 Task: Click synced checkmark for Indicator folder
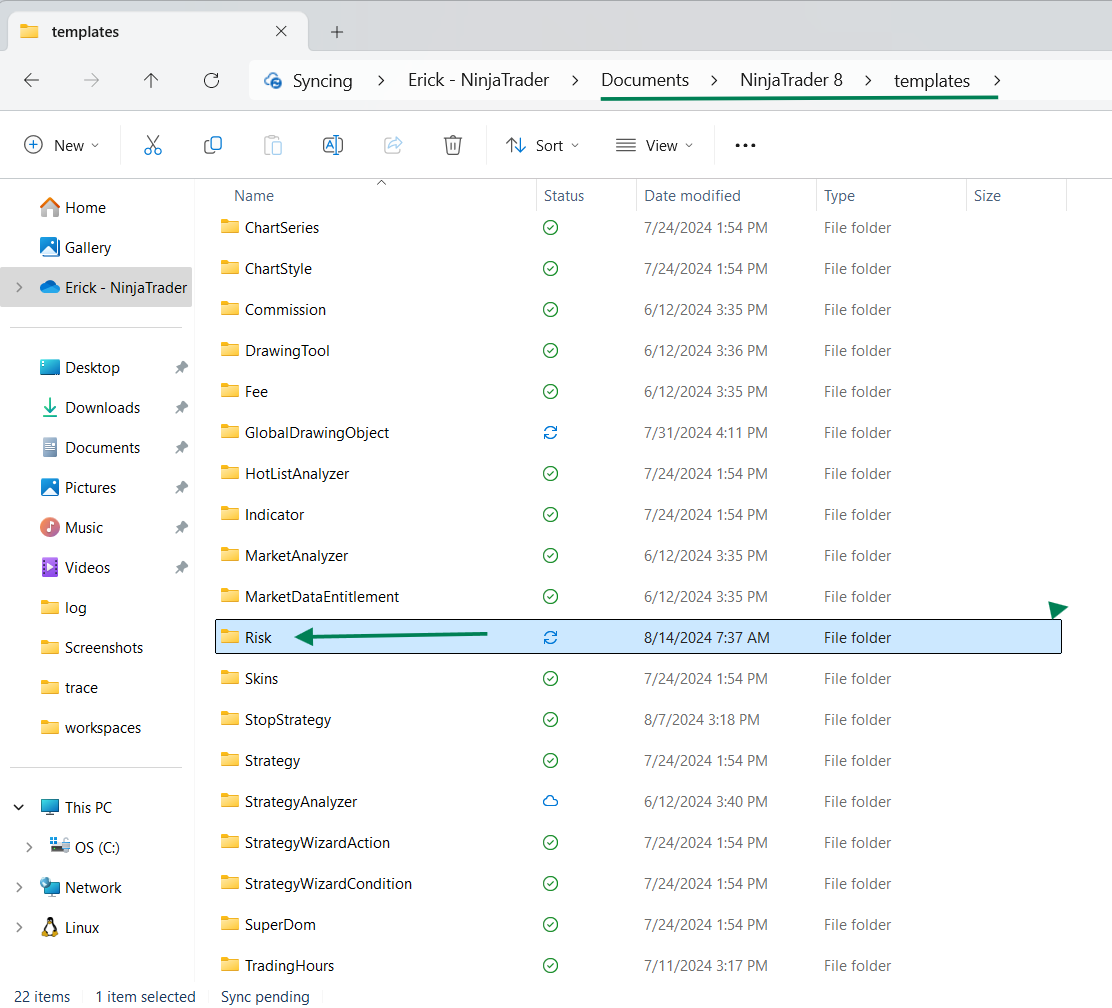pos(550,514)
